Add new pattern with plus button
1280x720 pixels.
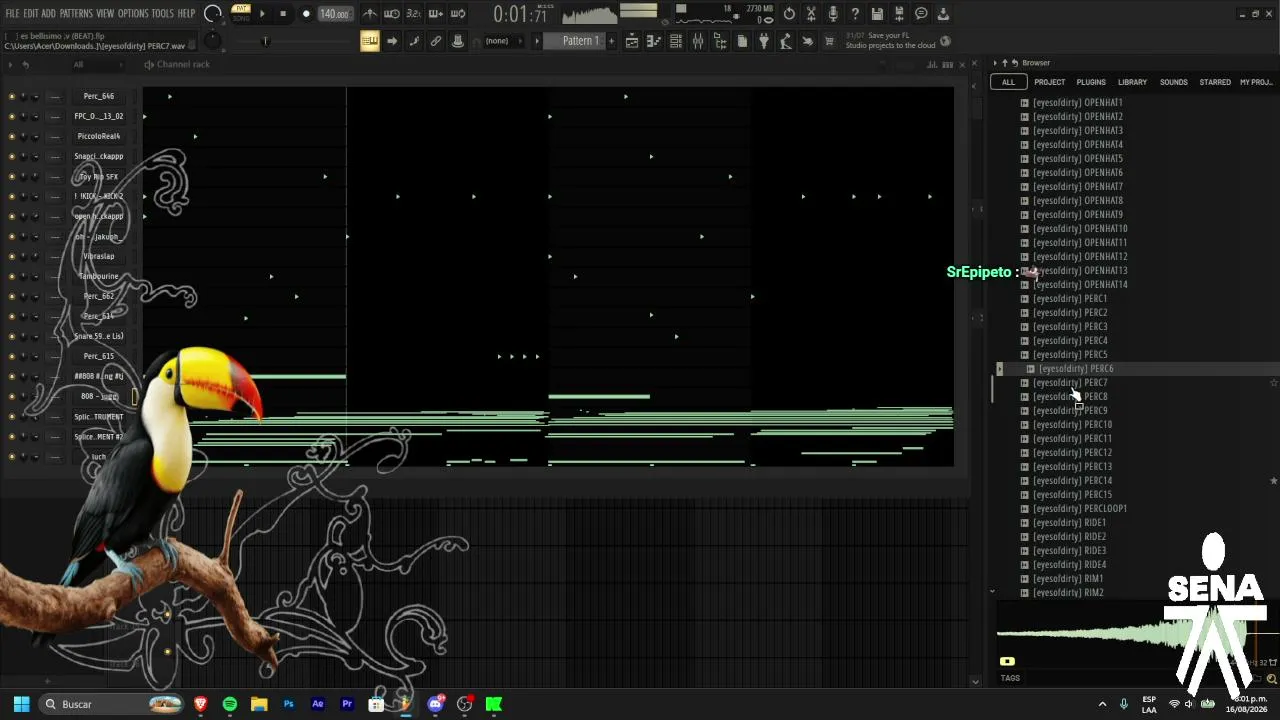(x=611, y=41)
